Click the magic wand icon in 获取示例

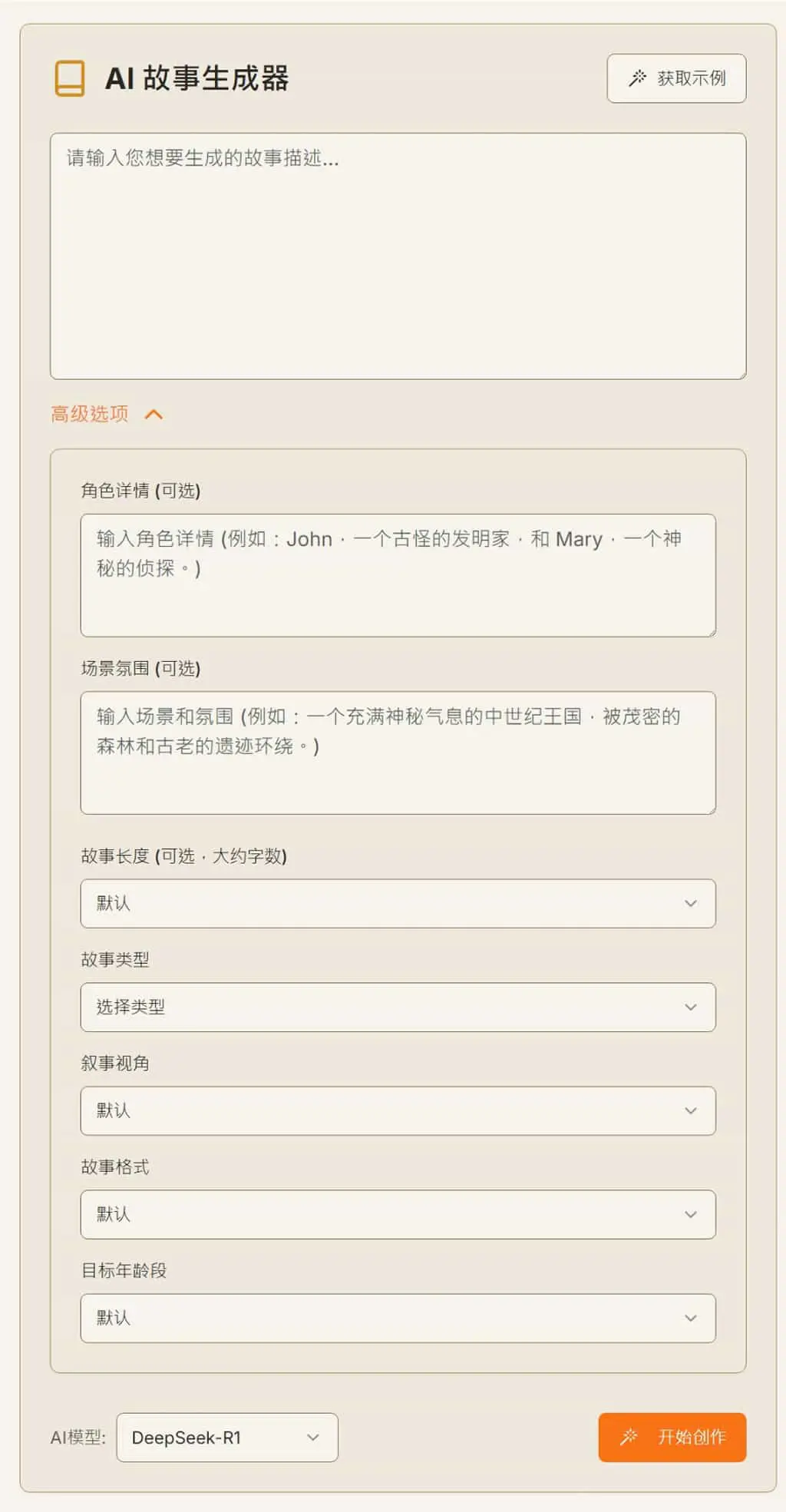(x=637, y=78)
